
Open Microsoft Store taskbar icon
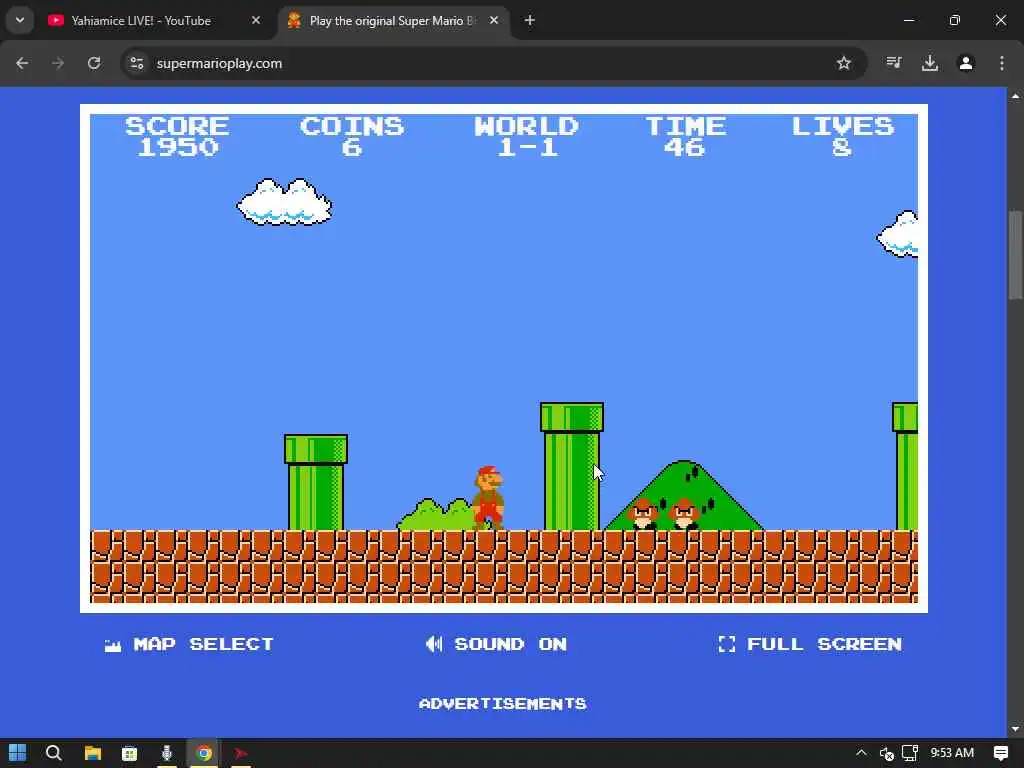pyautogui.click(x=129, y=753)
